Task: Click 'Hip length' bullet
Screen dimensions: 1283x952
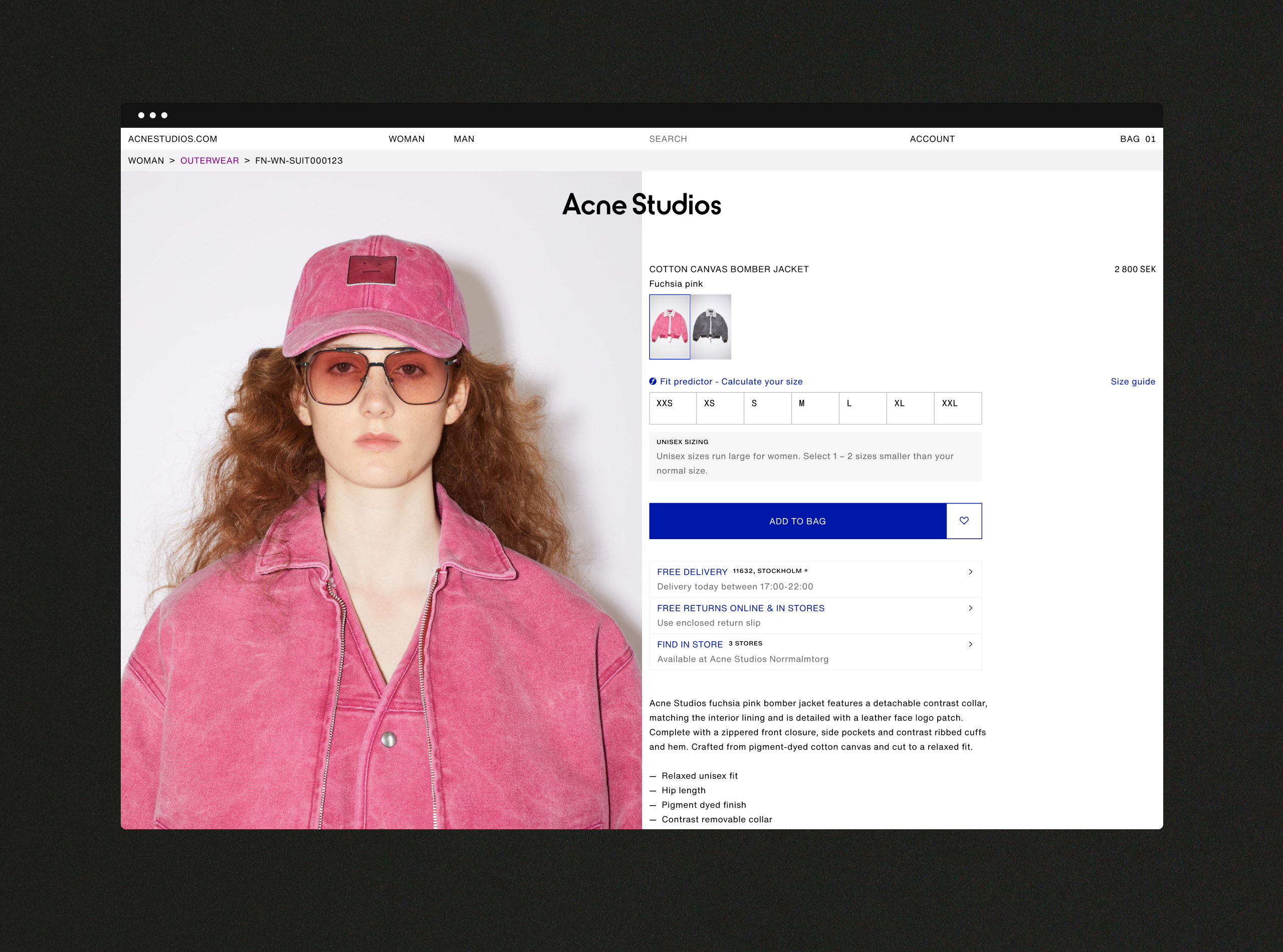Action: click(x=684, y=791)
